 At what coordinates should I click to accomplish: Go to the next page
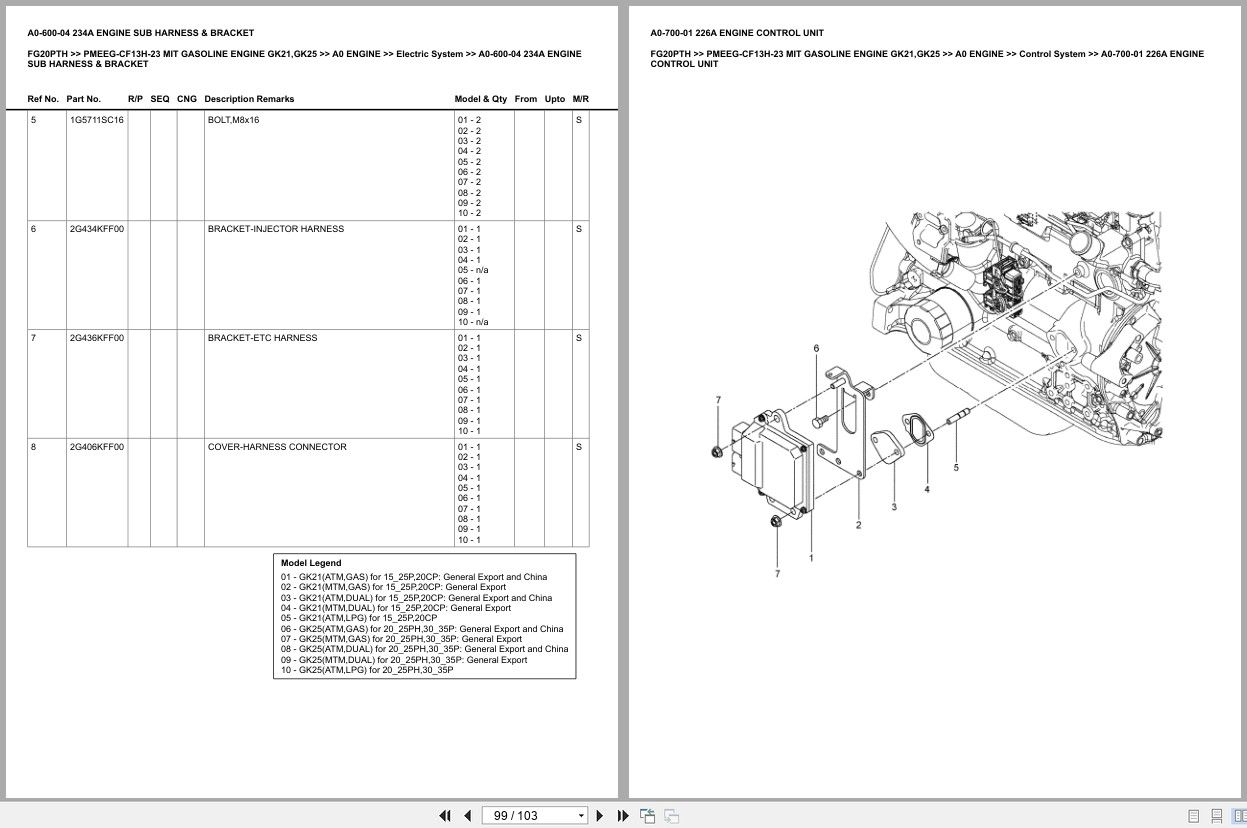coord(600,815)
